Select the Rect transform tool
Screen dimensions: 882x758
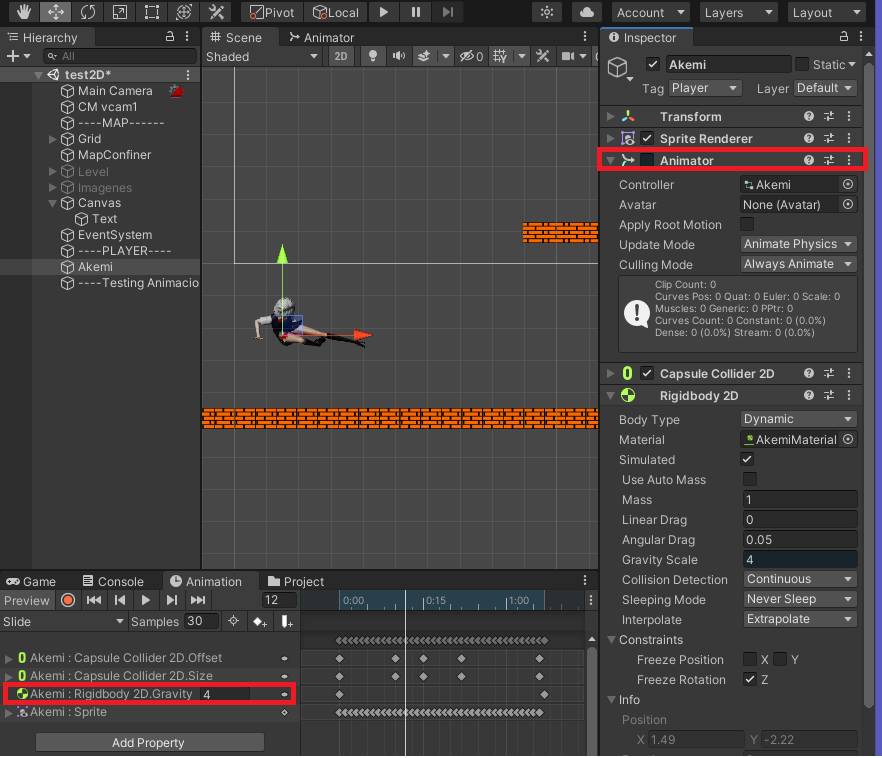[x=151, y=13]
